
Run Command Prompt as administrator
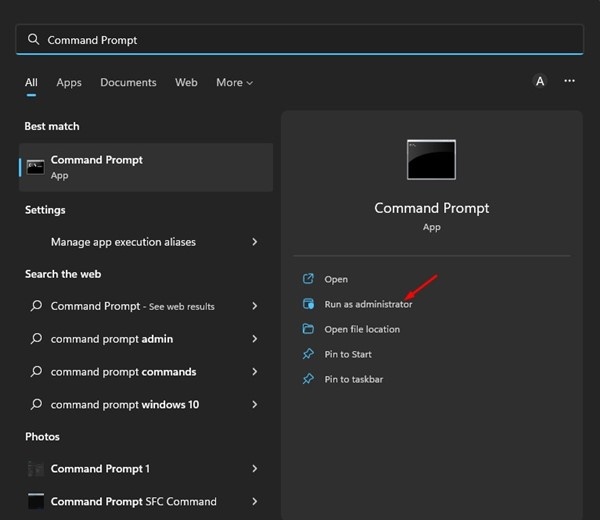point(368,304)
